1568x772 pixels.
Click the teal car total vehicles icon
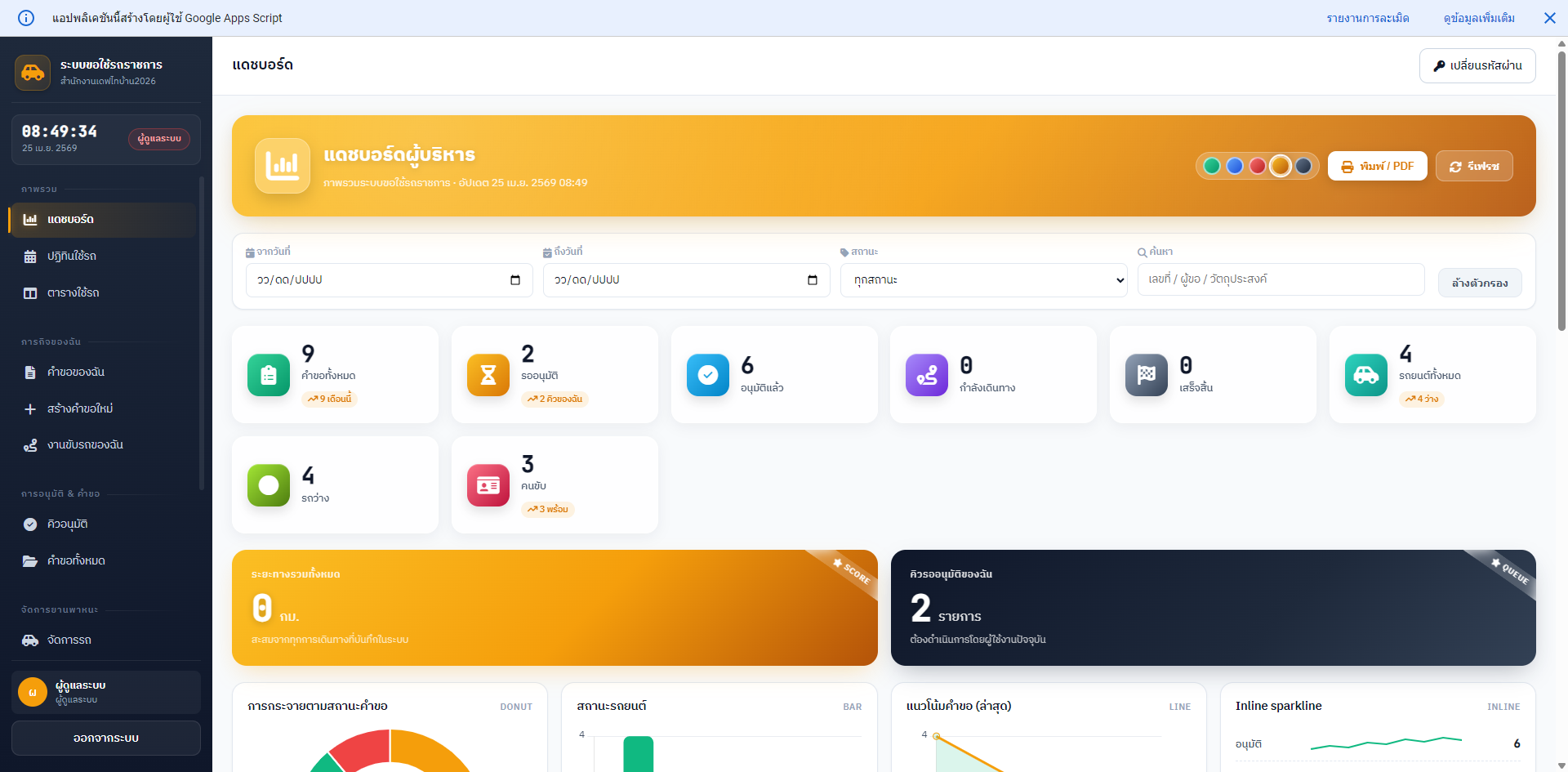pyautogui.click(x=1366, y=375)
